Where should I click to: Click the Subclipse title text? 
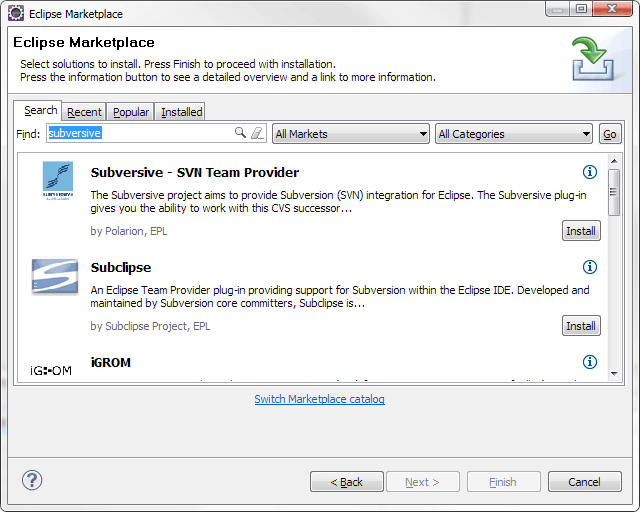click(121, 267)
